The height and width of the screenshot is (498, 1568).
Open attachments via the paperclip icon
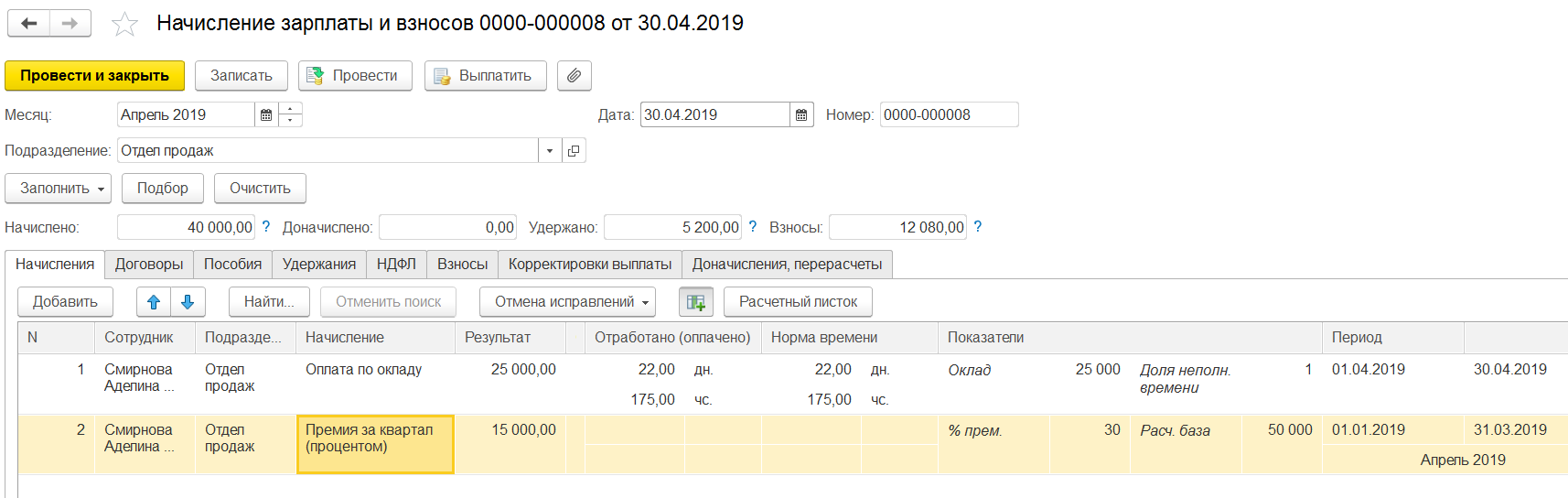574,76
